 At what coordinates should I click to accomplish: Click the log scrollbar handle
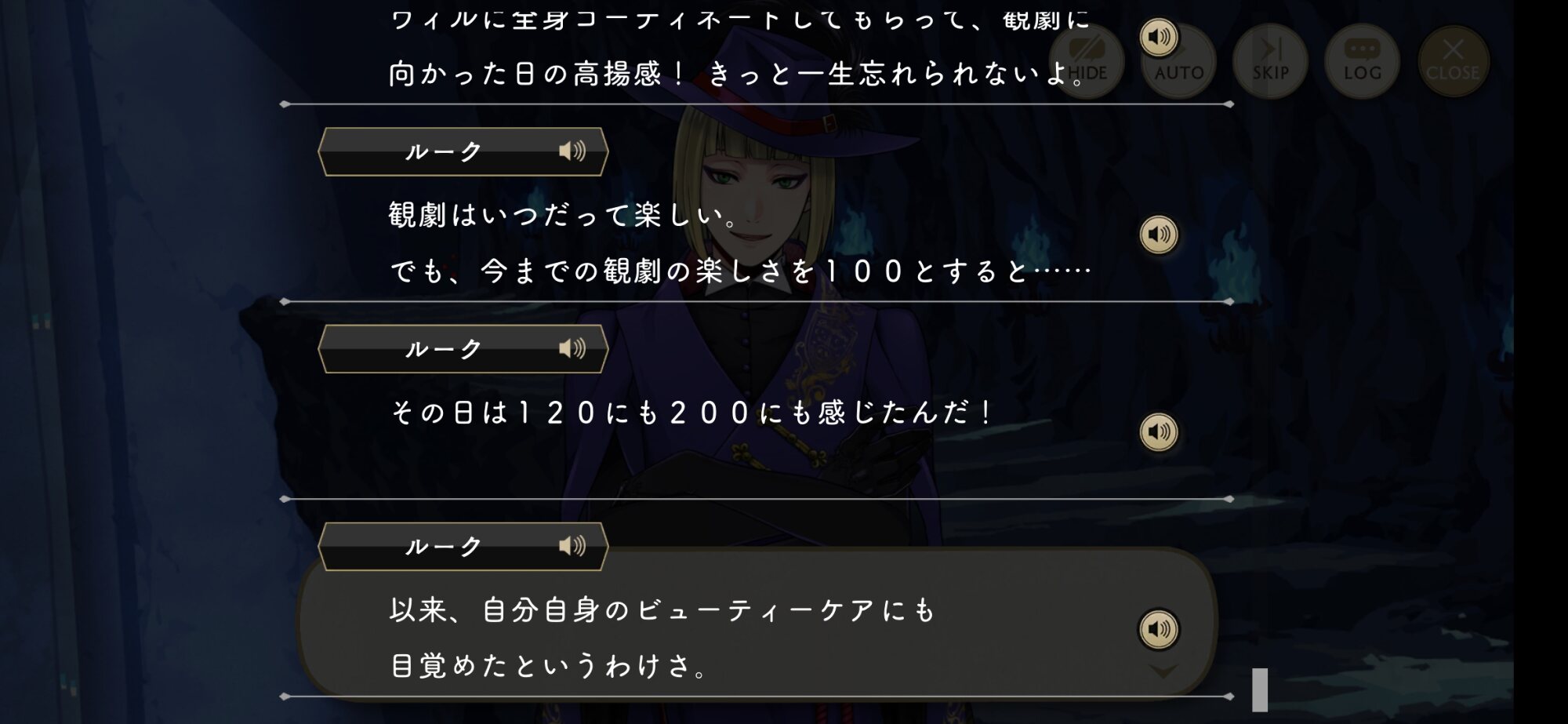tap(1260, 689)
